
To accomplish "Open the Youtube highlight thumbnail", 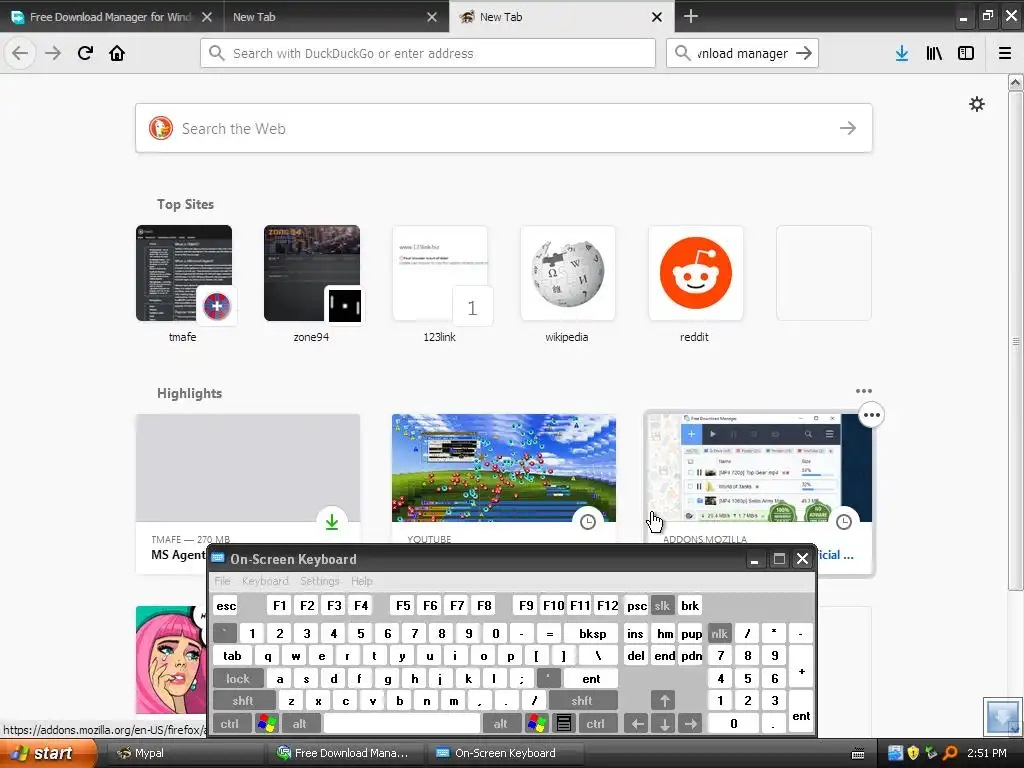I will (x=504, y=468).
